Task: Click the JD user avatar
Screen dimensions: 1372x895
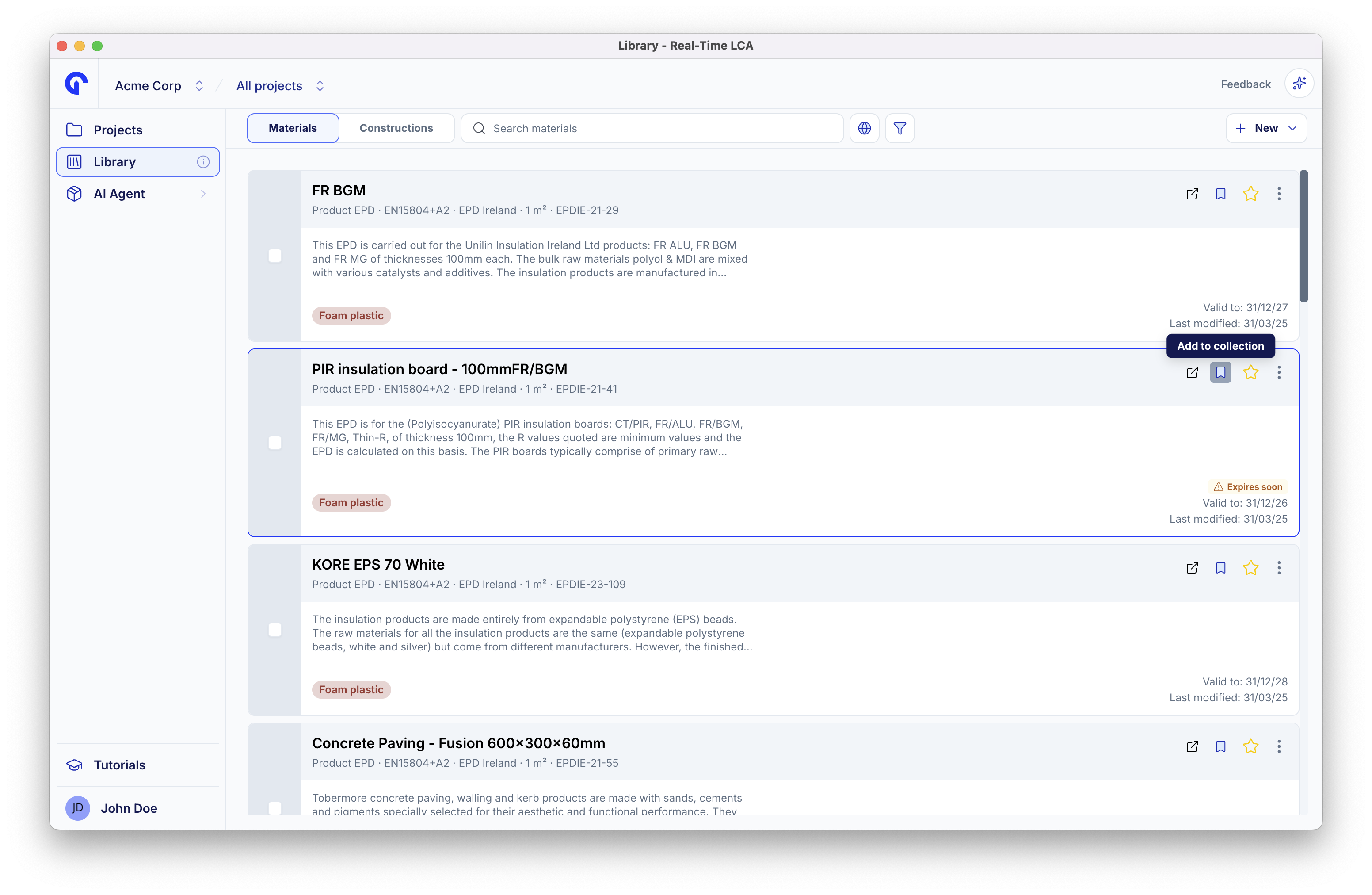Action: point(78,808)
